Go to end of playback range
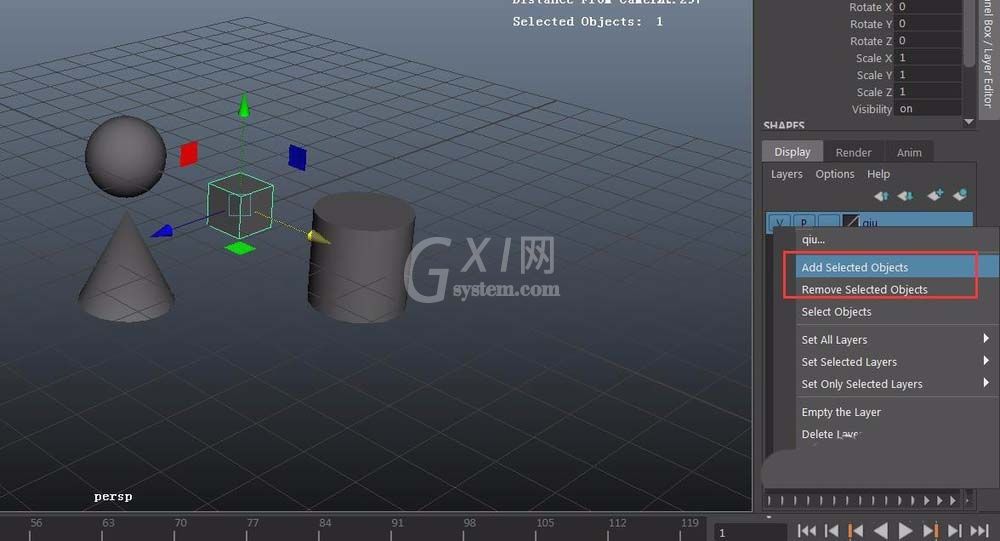Image resolution: width=1000 pixels, height=541 pixels. click(x=979, y=531)
